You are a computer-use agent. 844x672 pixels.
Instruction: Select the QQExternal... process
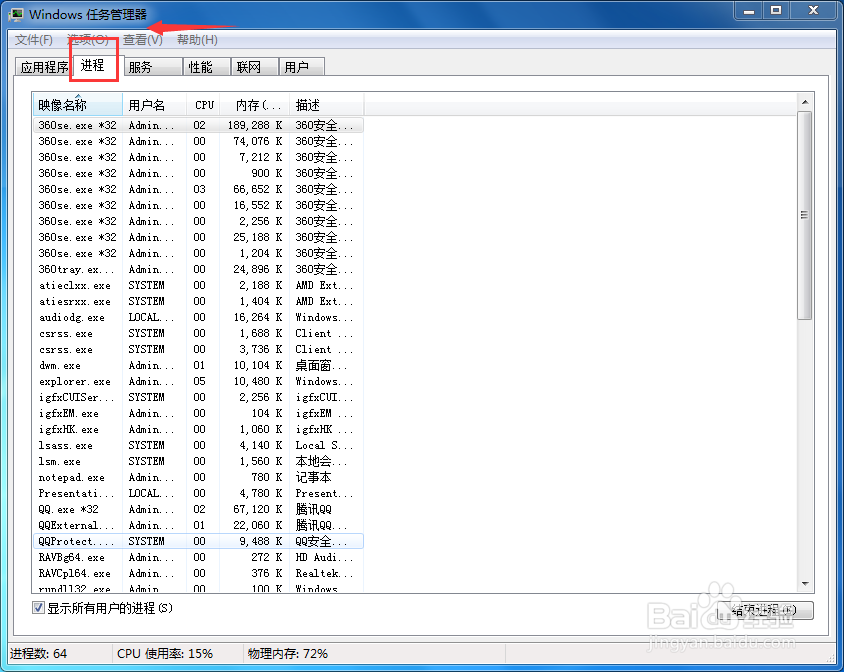pyautogui.click(x=198, y=525)
